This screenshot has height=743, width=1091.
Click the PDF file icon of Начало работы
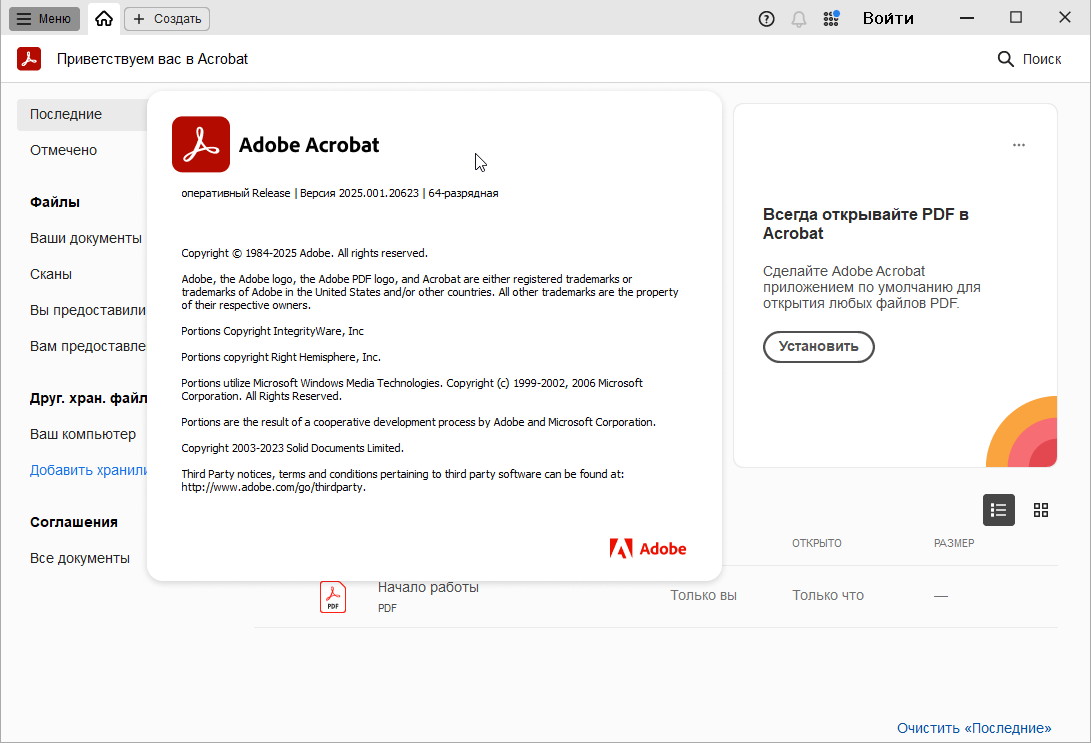pyautogui.click(x=333, y=597)
